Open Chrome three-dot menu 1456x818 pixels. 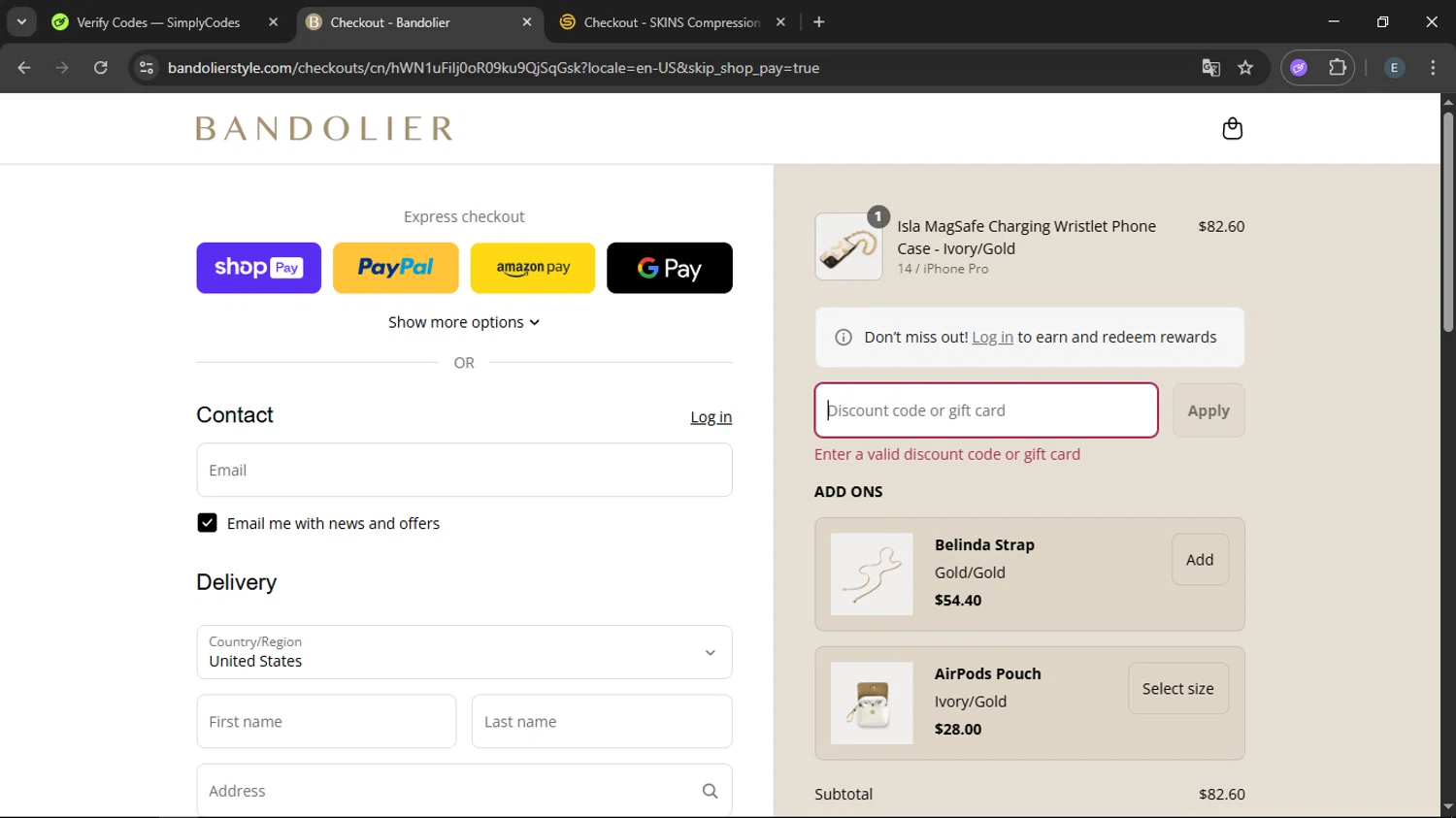[x=1433, y=68]
